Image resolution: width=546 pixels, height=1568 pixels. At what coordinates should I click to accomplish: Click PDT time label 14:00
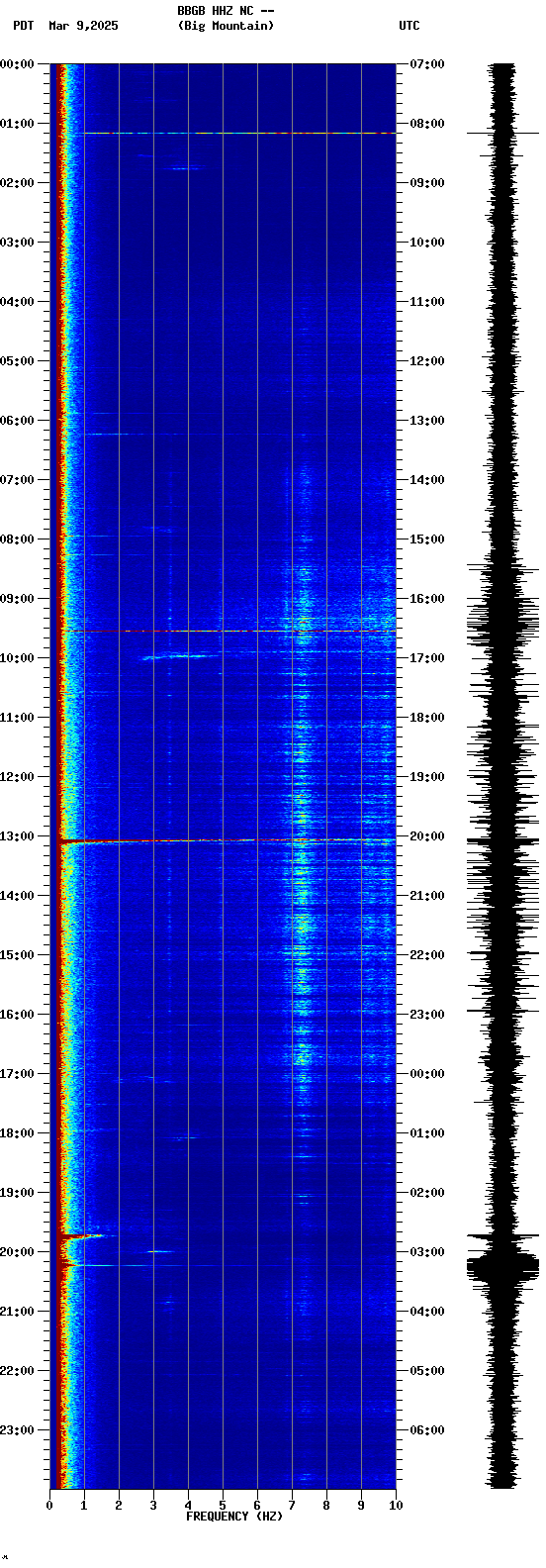(x=18, y=896)
